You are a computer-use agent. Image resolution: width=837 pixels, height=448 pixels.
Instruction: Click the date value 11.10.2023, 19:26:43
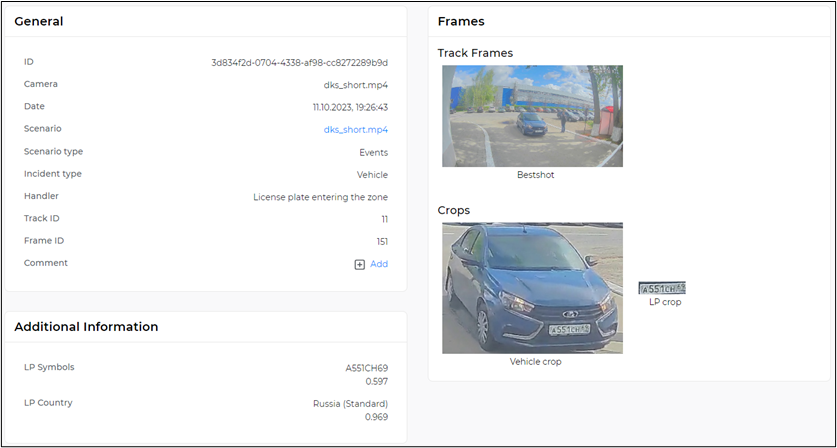click(x=350, y=107)
